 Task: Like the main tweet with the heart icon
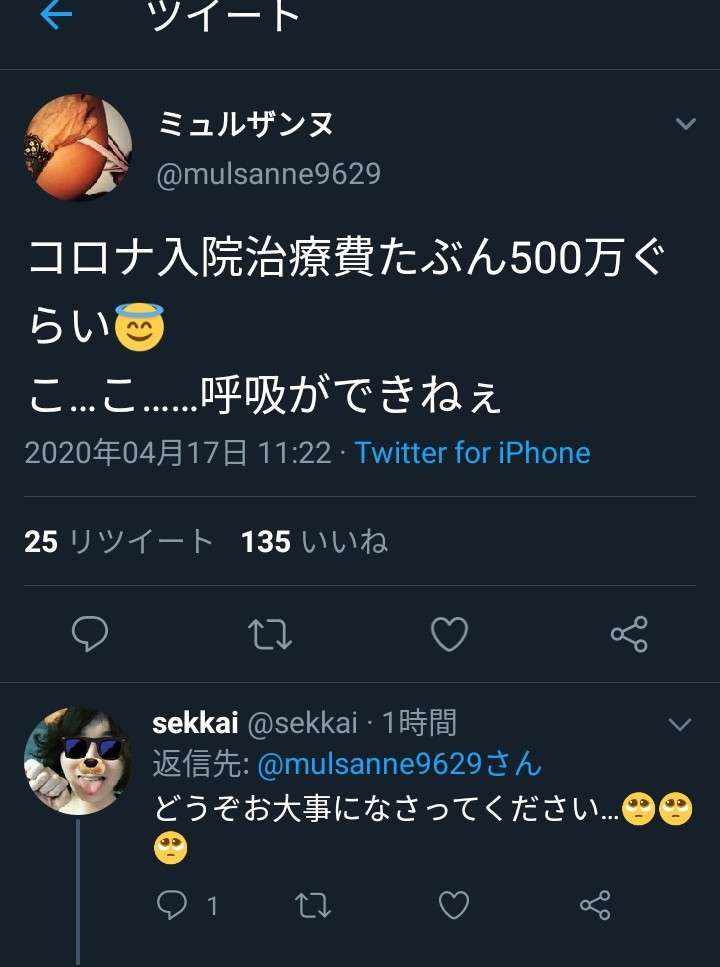pyautogui.click(x=449, y=634)
